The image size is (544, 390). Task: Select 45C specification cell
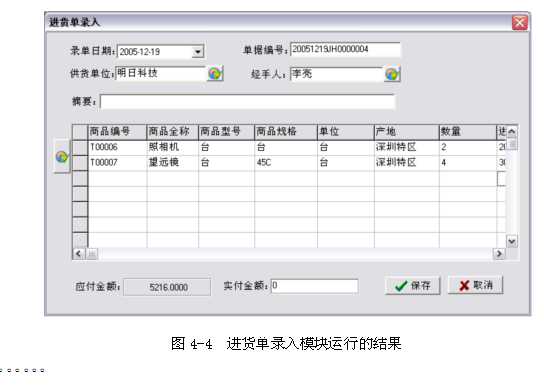(286, 163)
